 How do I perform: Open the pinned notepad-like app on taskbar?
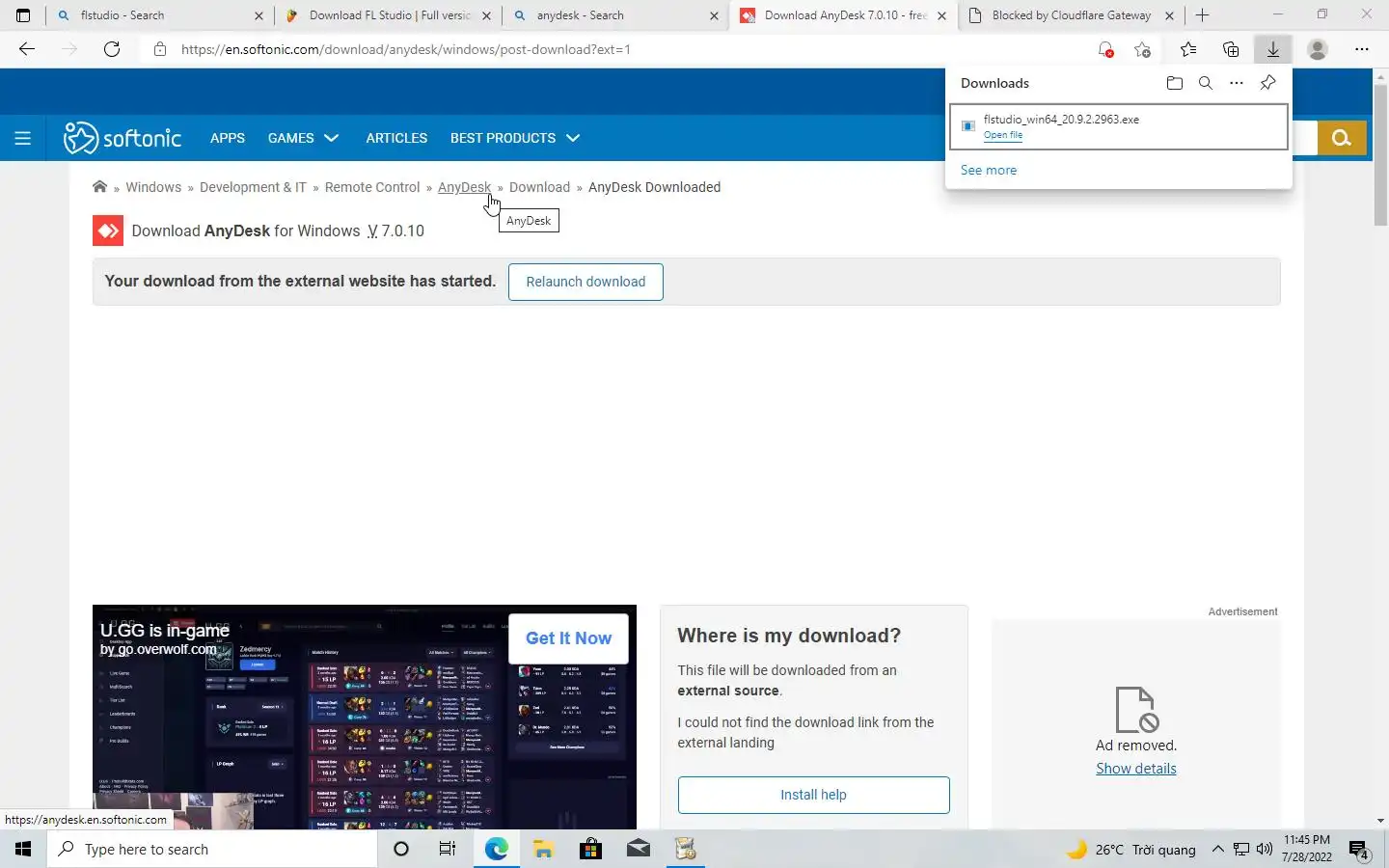tap(685, 849)
